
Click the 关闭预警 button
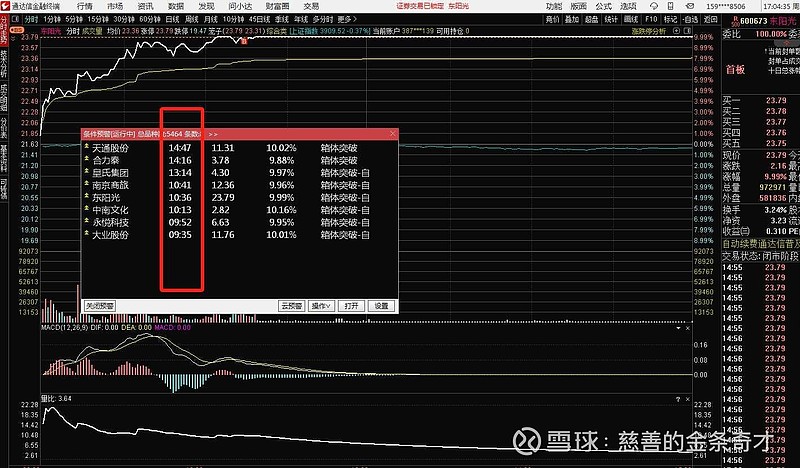(99, 306)
